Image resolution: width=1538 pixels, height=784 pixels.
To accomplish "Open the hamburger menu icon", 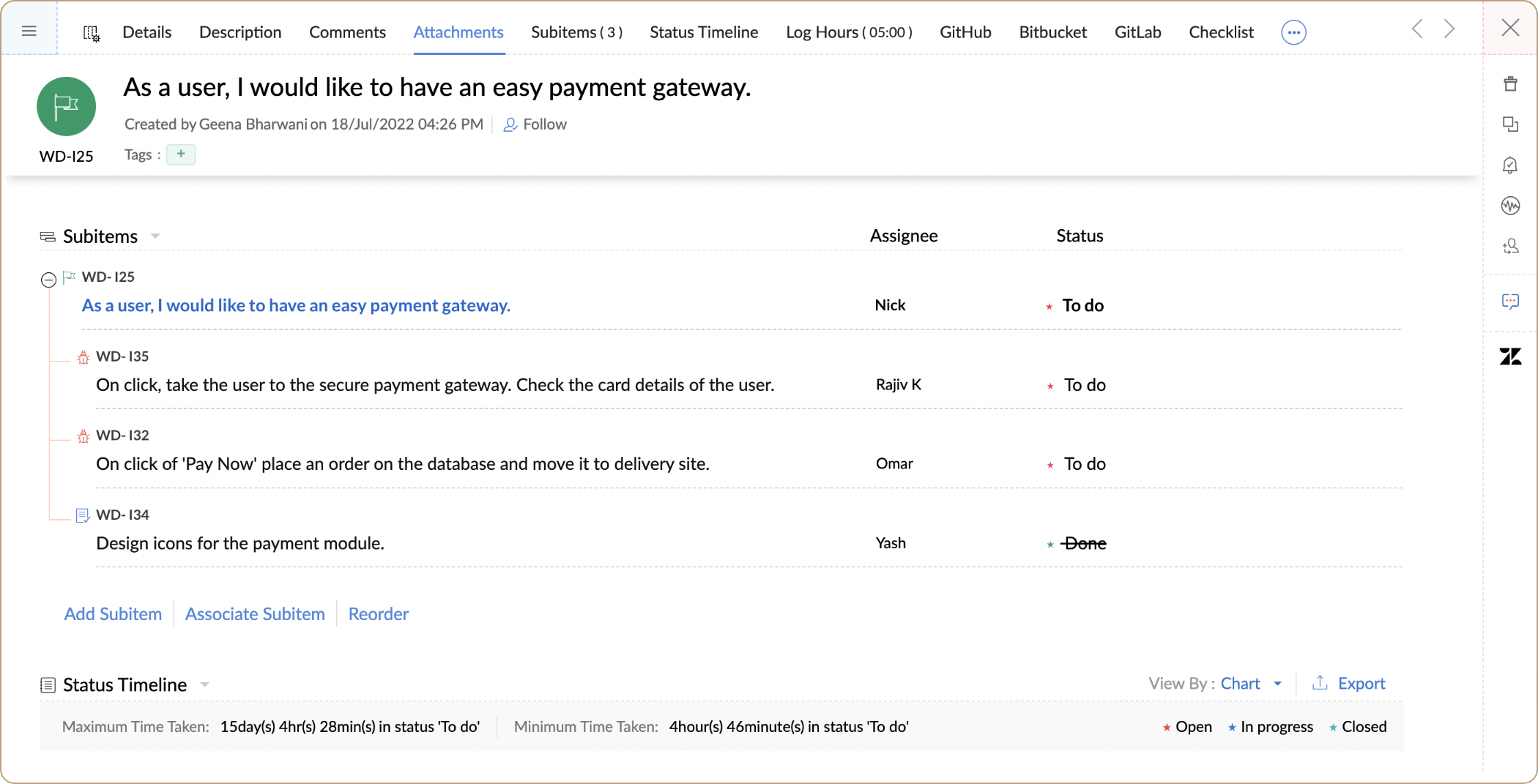I will [x=29, y=31].
